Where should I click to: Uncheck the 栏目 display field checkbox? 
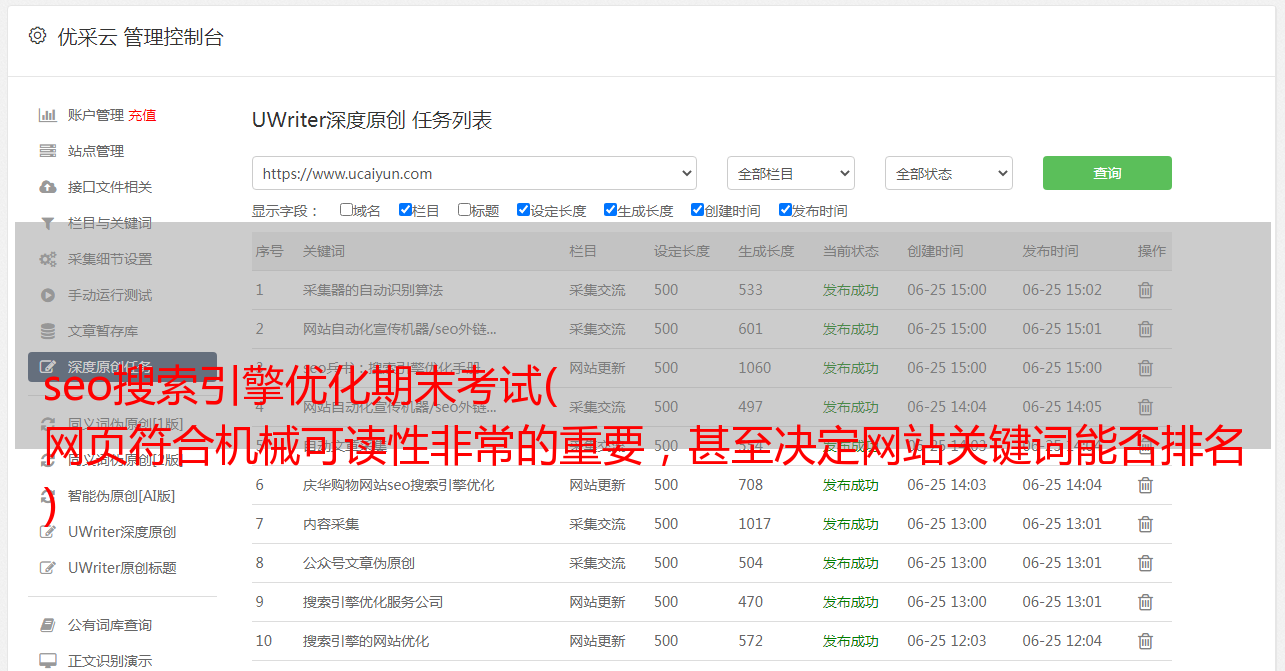[x=405, y=210]
